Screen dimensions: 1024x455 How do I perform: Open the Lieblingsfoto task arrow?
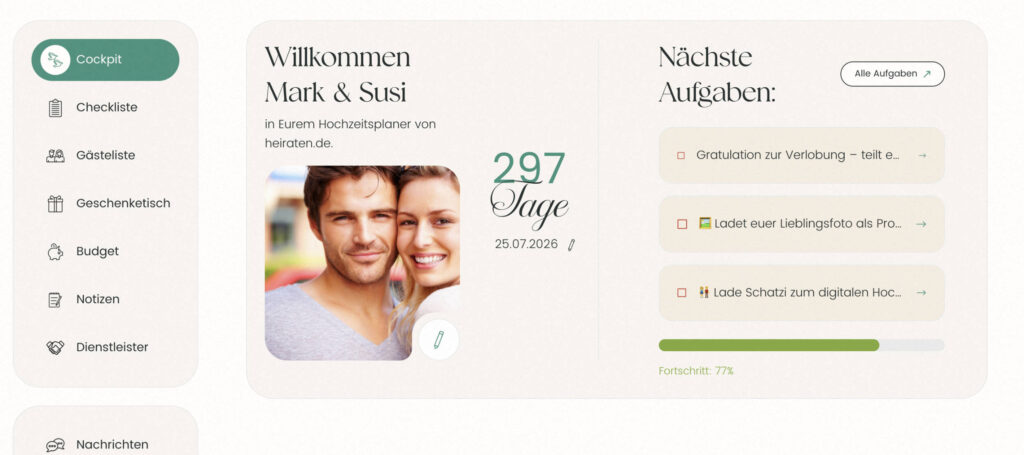click(921, 224)
